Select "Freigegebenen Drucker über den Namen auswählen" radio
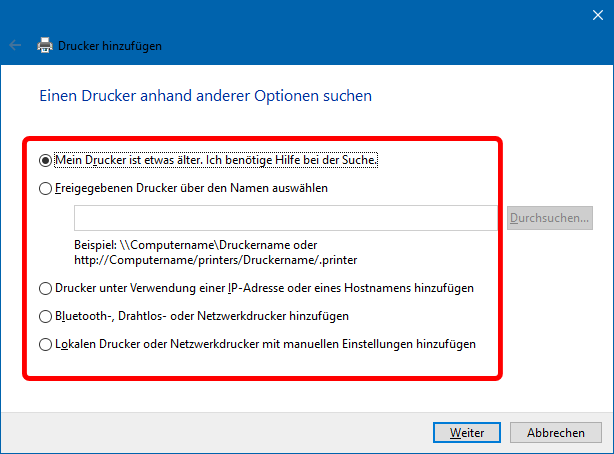This screenshot has height=454, width=614. tap(44, 187)
